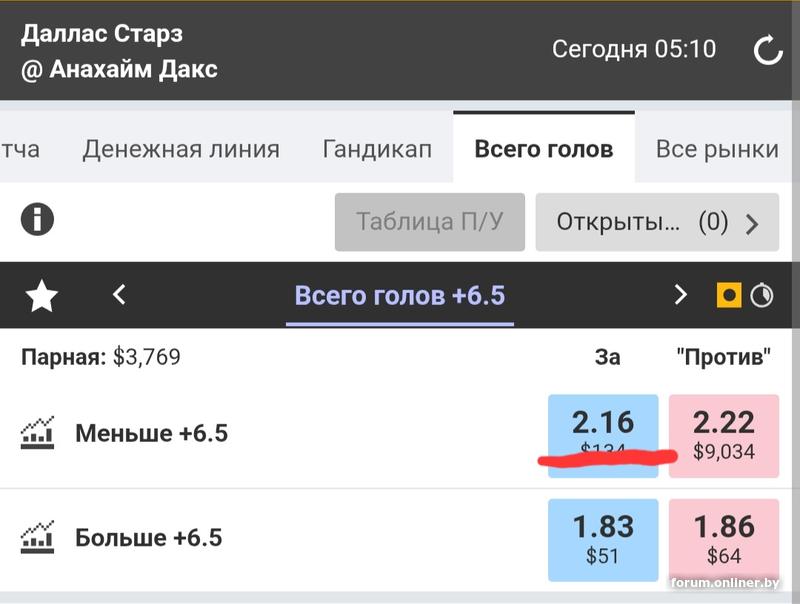800x604 pixels.
Task: Open the Все рынки tab
Action: (717, 150)
